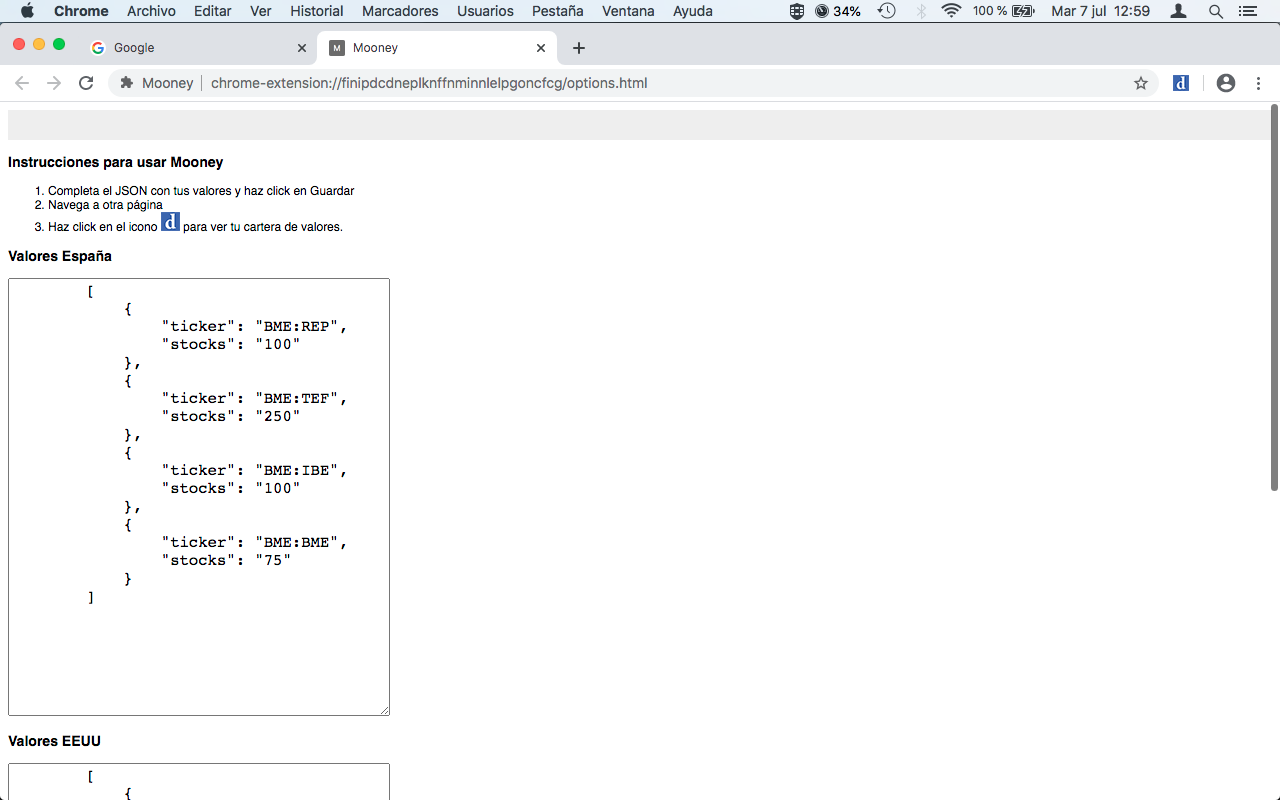Open the Ver menu
Screen dimensions: 1280x800
(x=261, y=11)
